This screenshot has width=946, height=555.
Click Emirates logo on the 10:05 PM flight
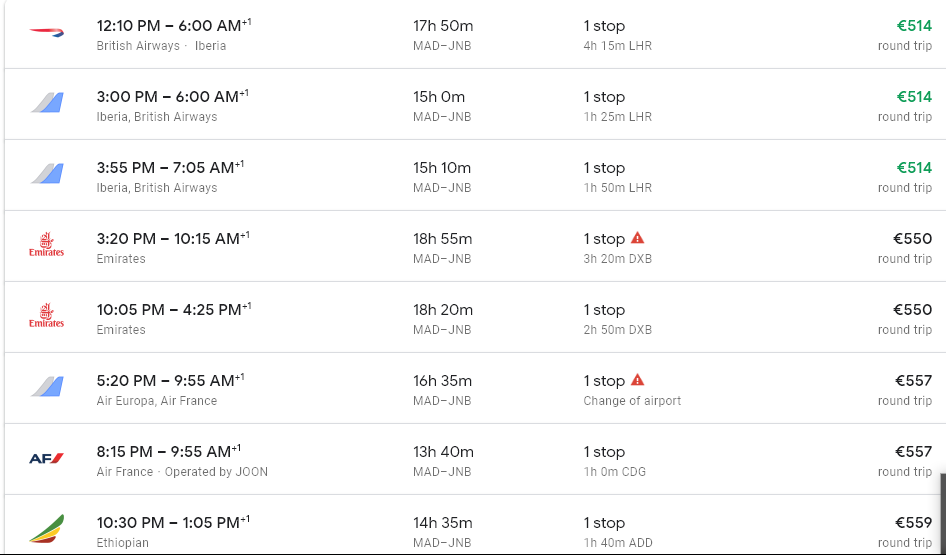point(46,316)
